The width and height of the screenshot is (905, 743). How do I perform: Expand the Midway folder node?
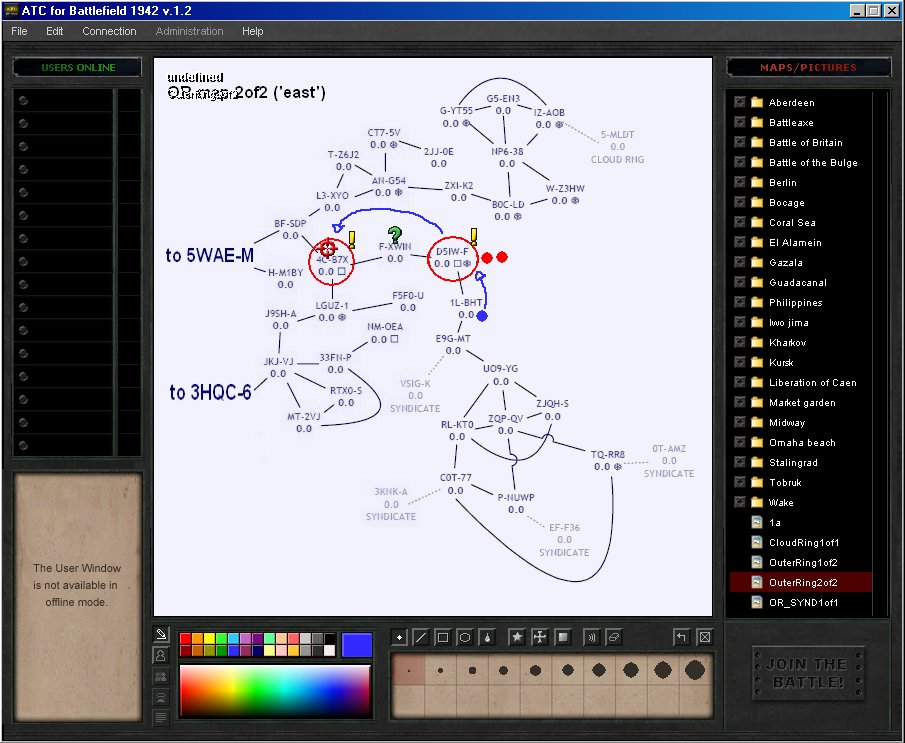pos(740,422)
